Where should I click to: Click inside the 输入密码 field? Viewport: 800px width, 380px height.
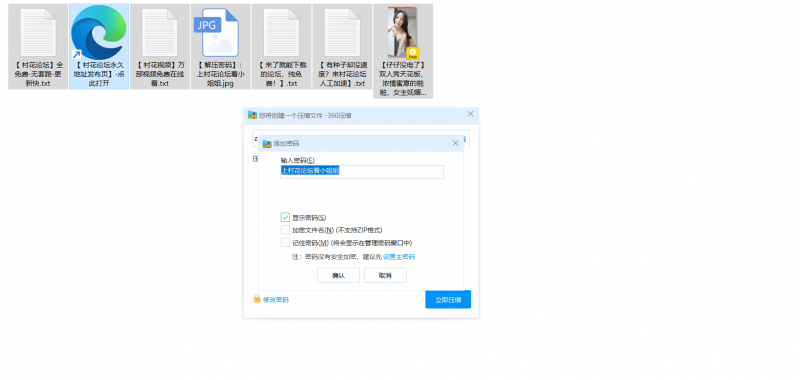[362, 172]
